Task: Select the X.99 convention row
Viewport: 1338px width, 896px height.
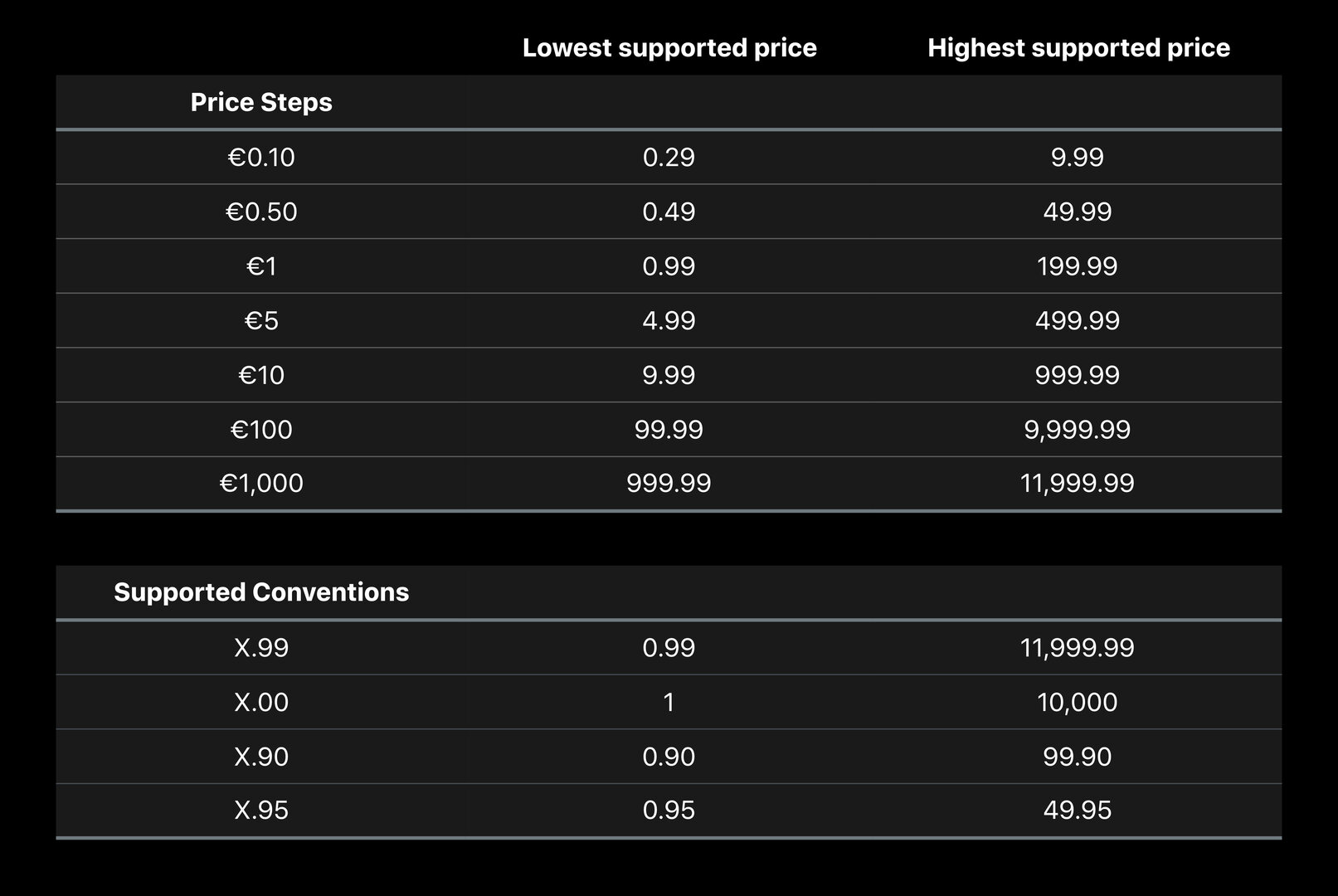Action: tap(669, 647)
